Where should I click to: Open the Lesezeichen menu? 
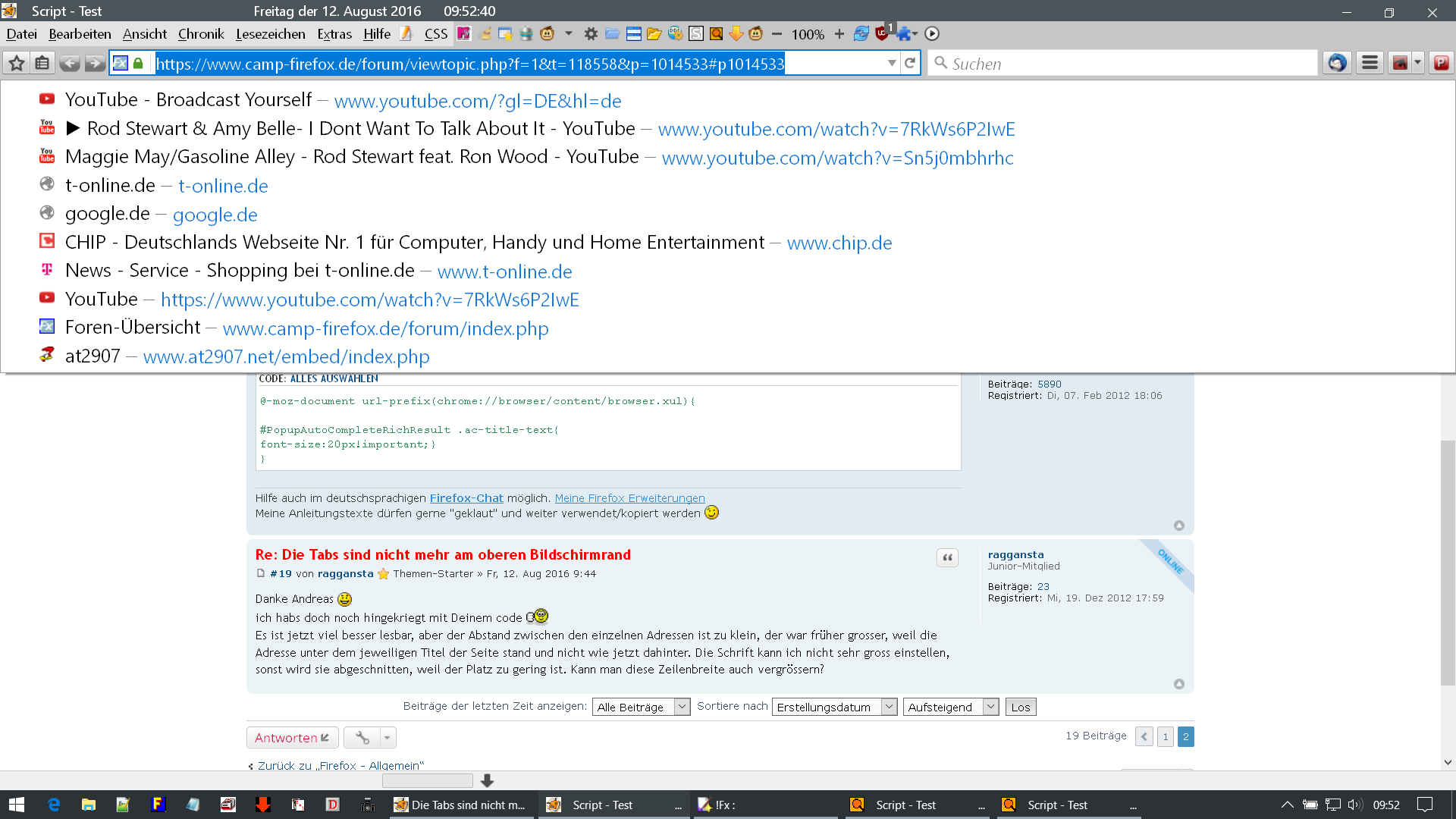270,34
